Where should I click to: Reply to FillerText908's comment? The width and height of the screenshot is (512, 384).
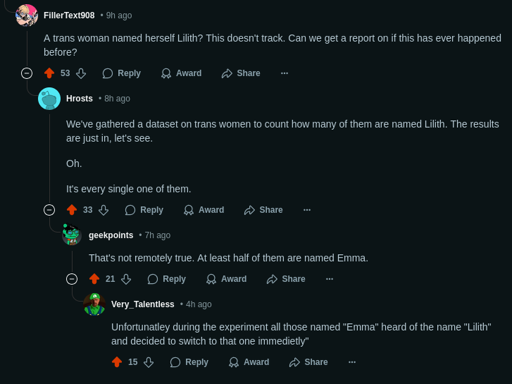point(122,73)
